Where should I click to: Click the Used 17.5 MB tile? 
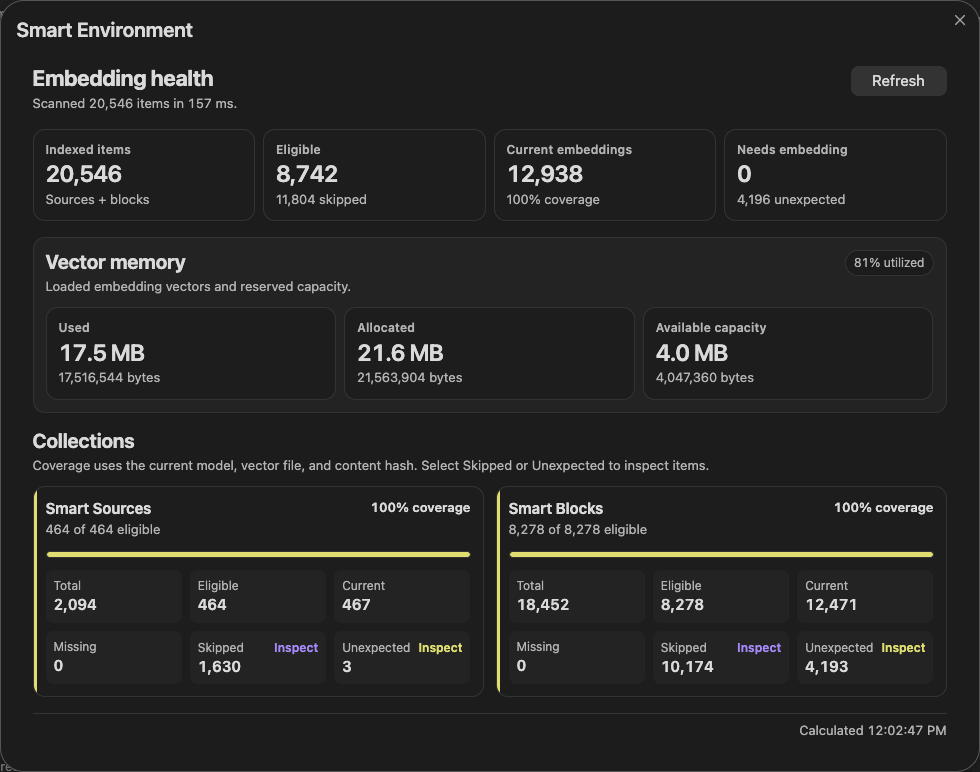click(x=191, y=353)
